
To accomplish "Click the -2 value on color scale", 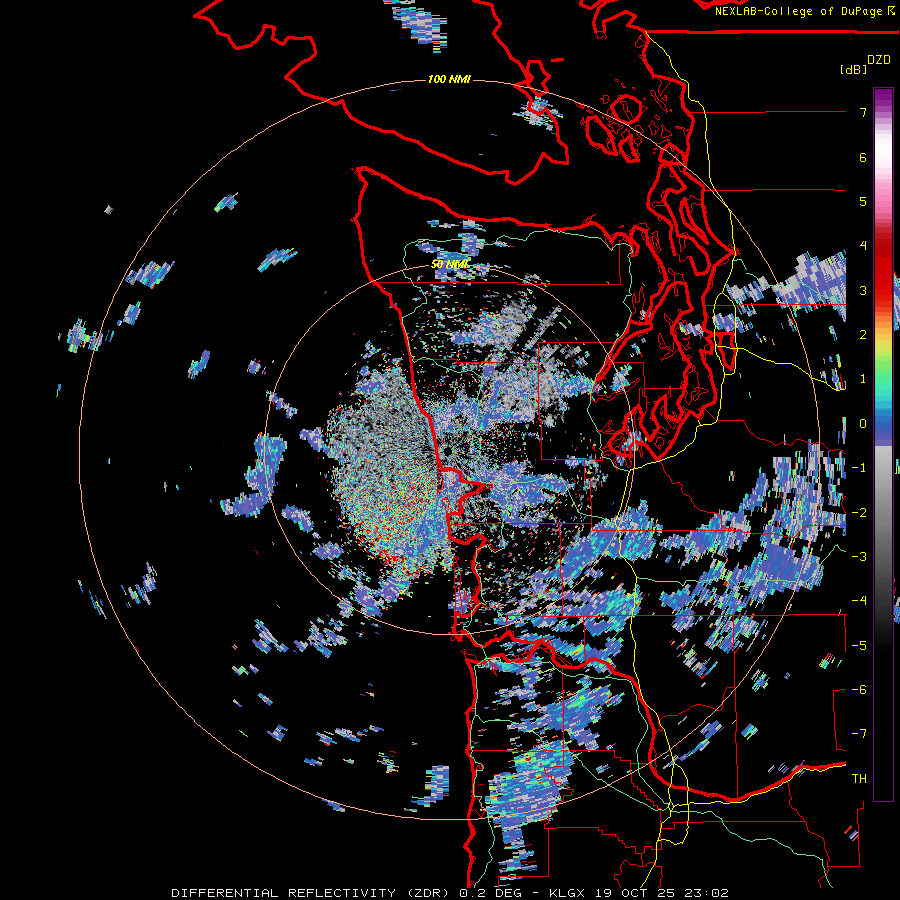I will 859,513.
